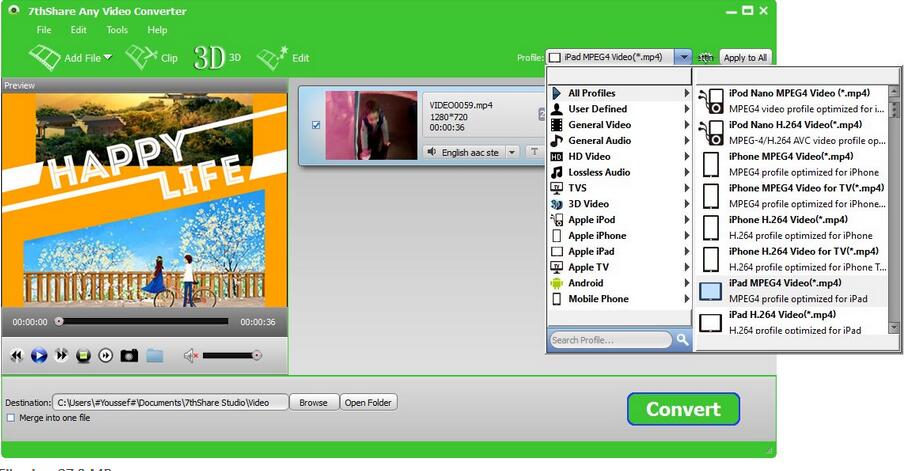Play the preview video
The height and width of the screenshot is (471, 904).
click(39, 356)
